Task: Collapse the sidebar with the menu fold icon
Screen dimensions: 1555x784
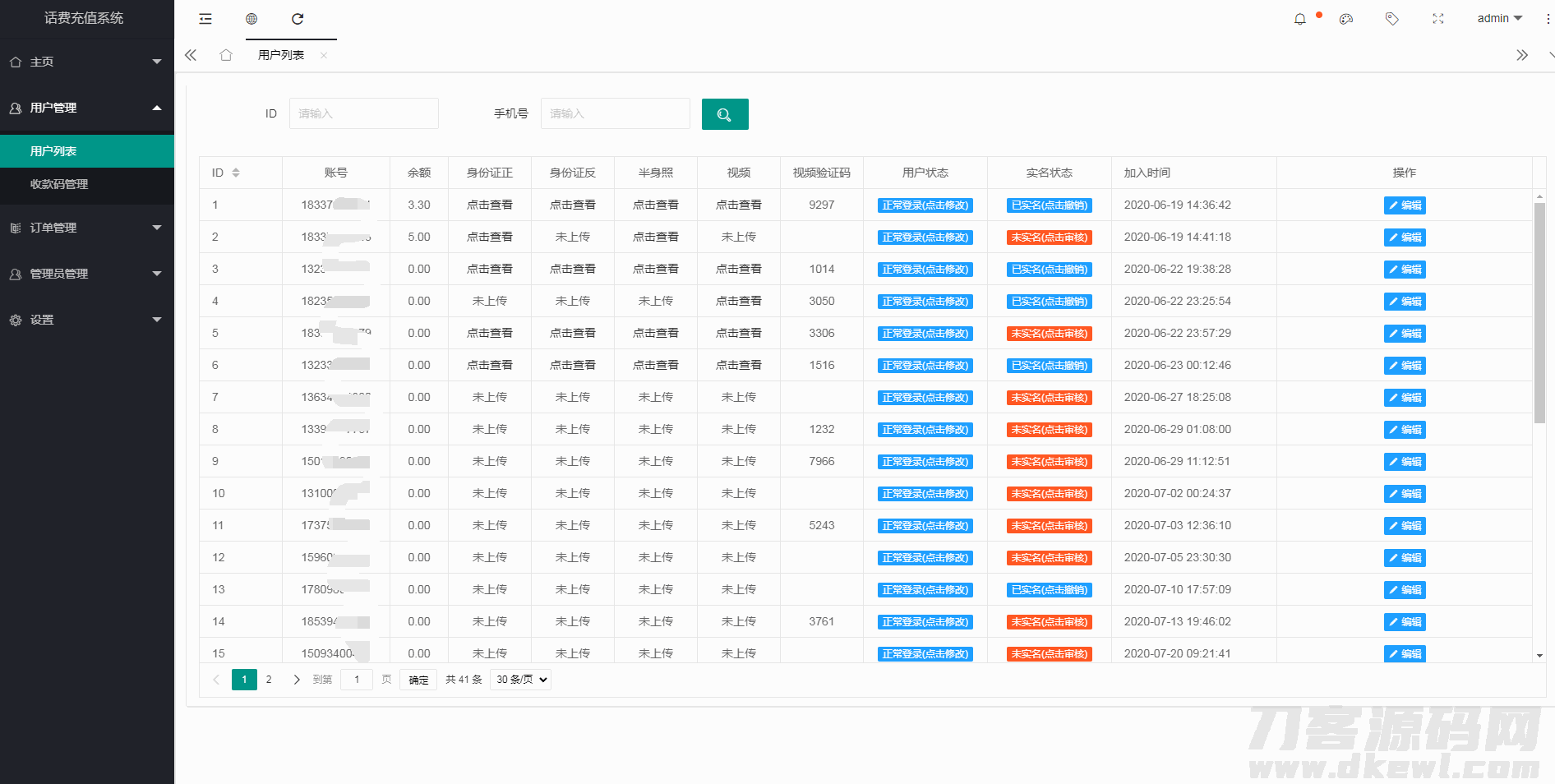Action: 205,19
